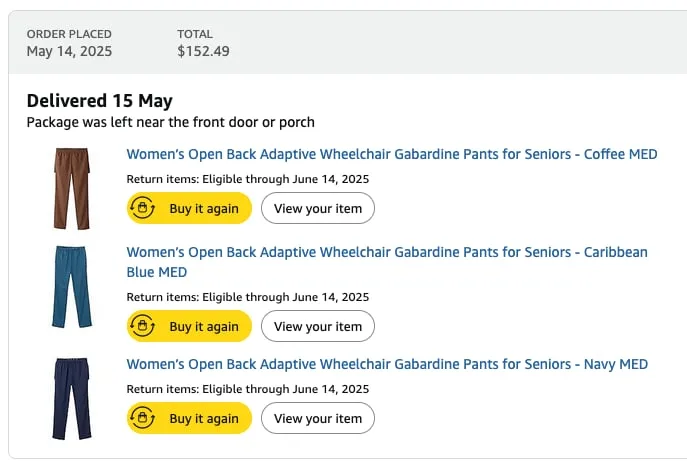Open the Navy MED pants product link
Viewport: 687px width, 465px height.
[387, 364]
